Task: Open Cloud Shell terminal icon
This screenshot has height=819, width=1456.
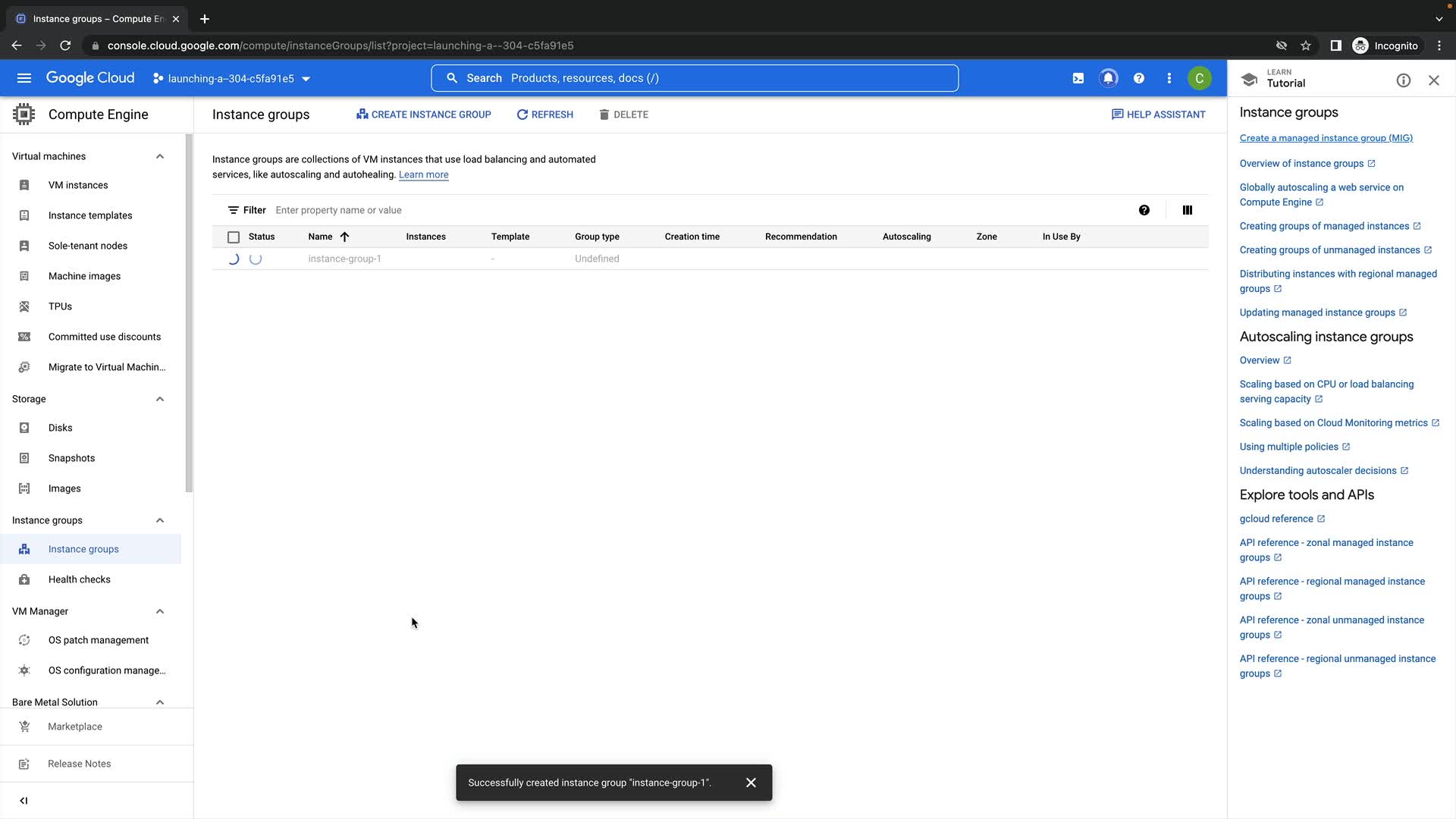Action: click(1078, 78)
